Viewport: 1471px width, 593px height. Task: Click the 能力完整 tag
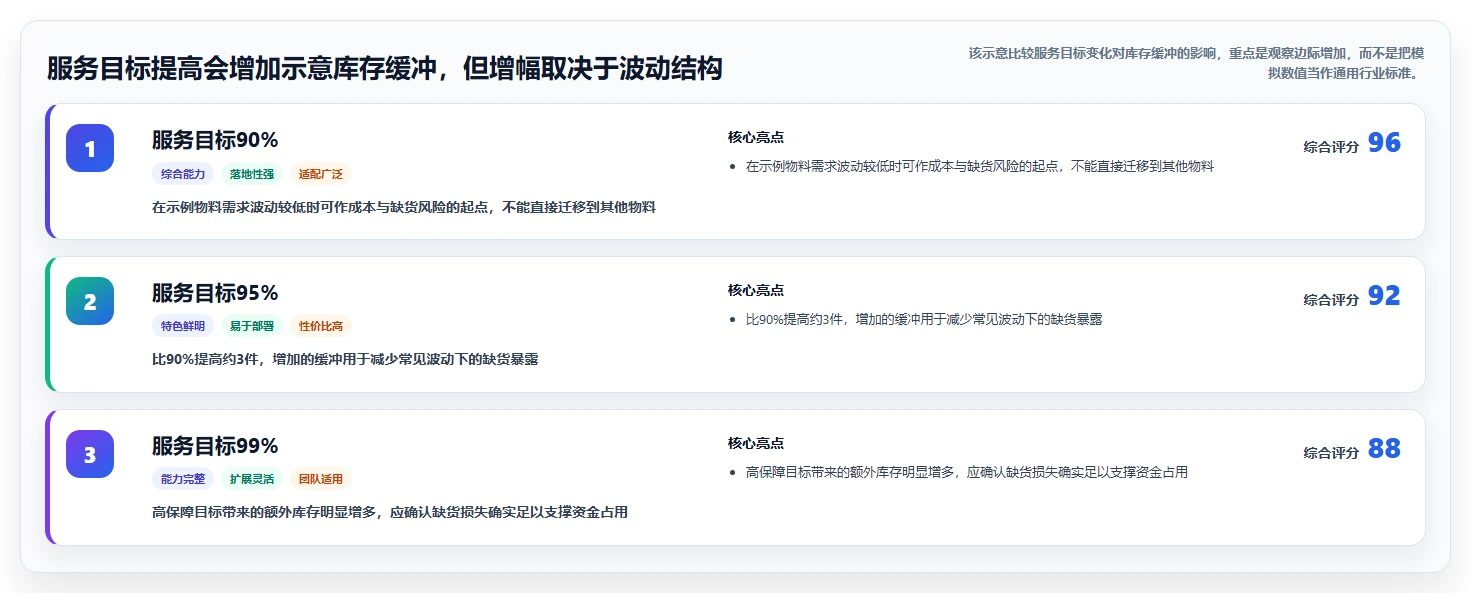183,479
